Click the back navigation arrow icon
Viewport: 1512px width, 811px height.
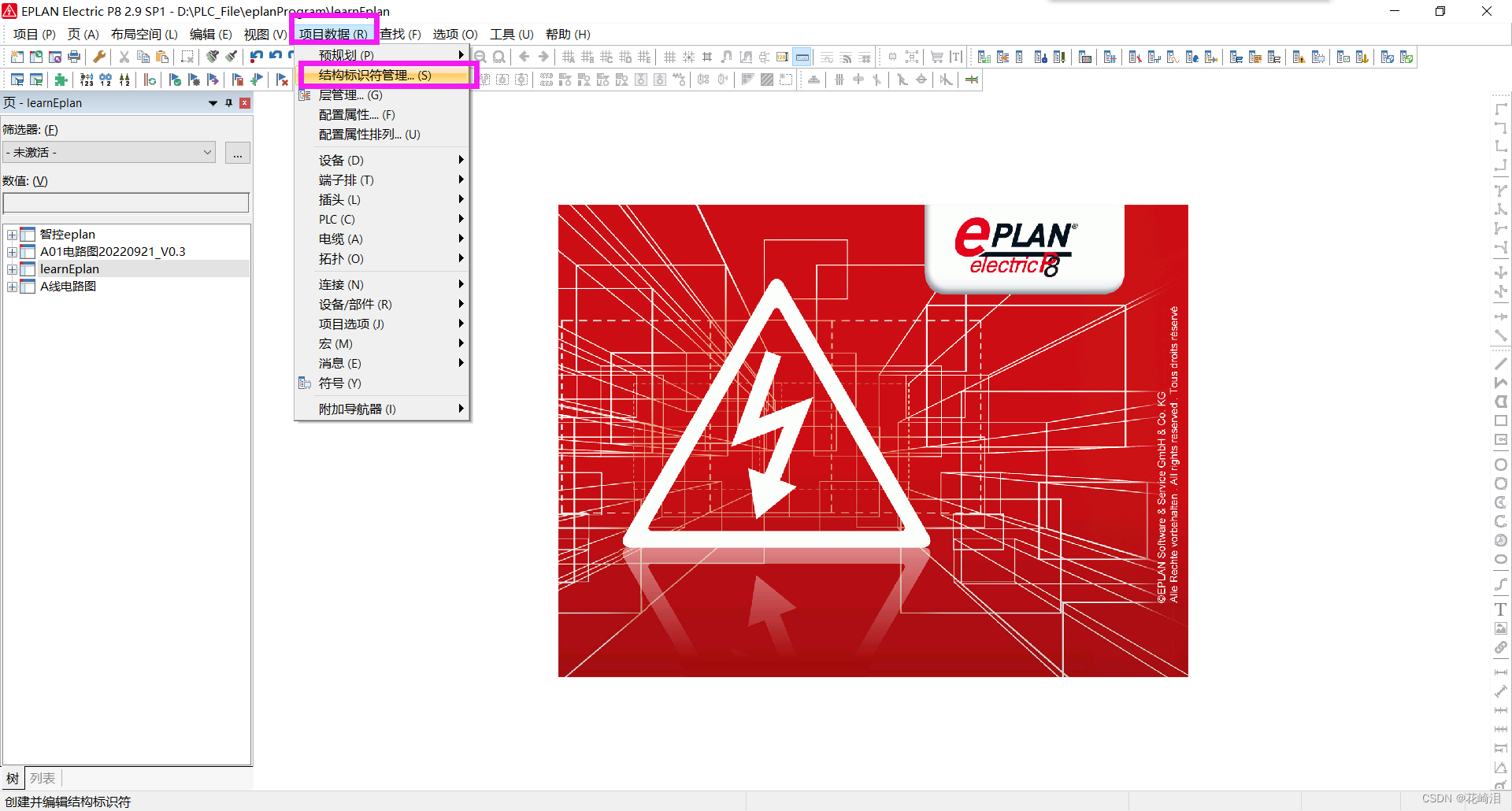(x=524, y=57)
